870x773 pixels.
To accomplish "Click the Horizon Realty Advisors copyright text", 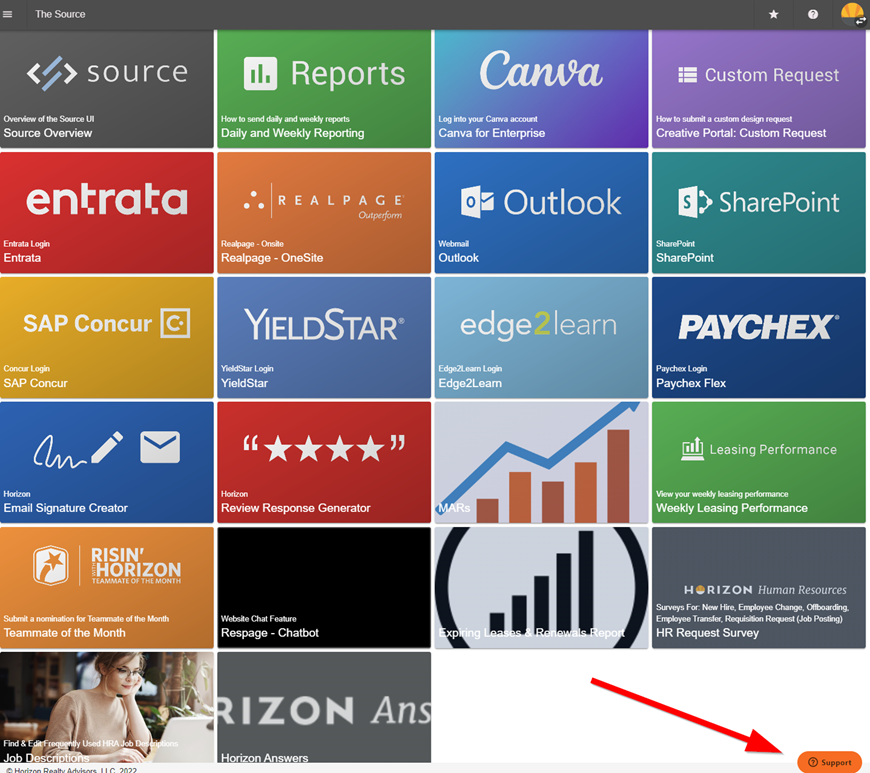I will click(x=71, y=770).
